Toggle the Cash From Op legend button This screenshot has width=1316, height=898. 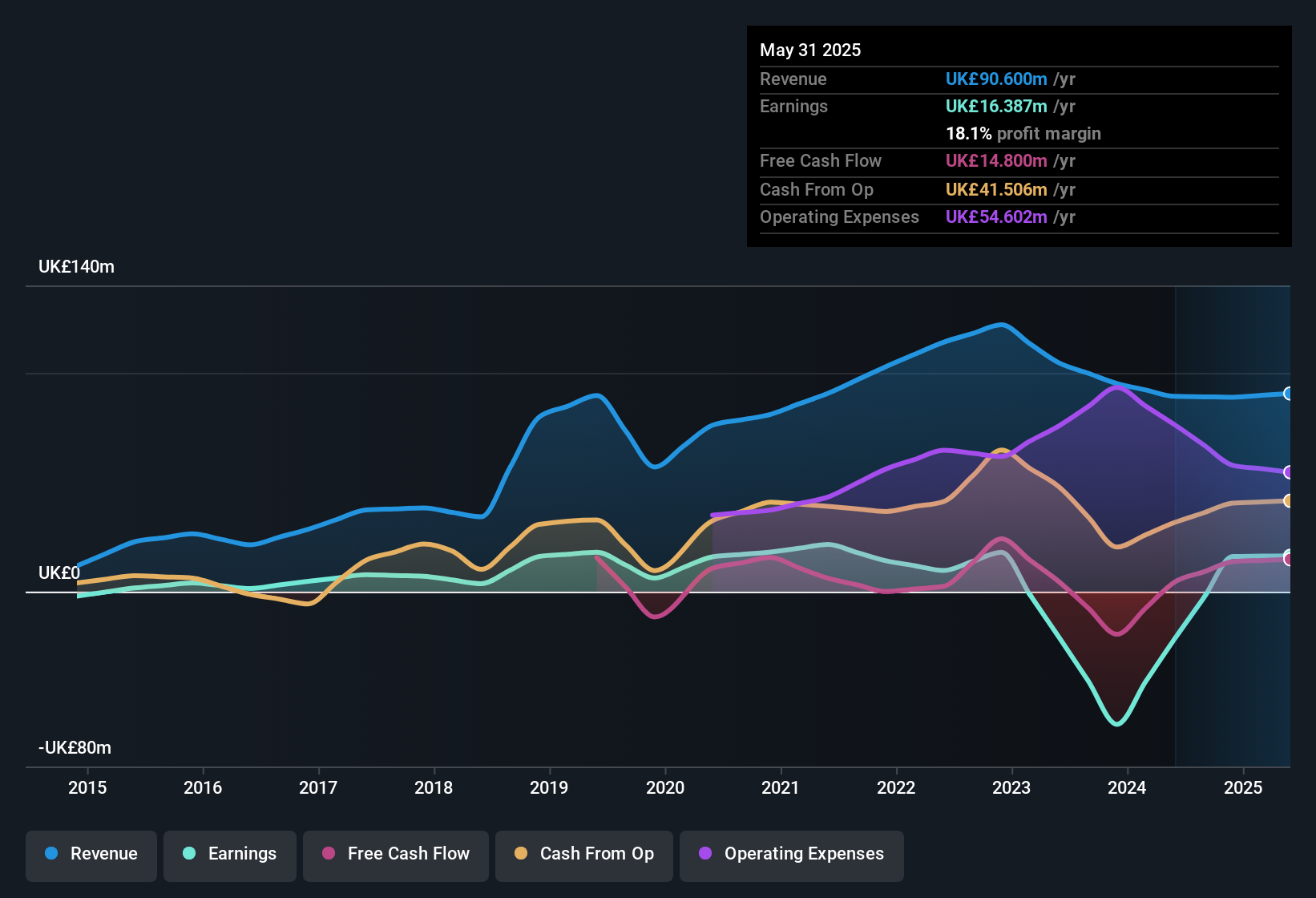pyautogui.click(x=584, y=855)
